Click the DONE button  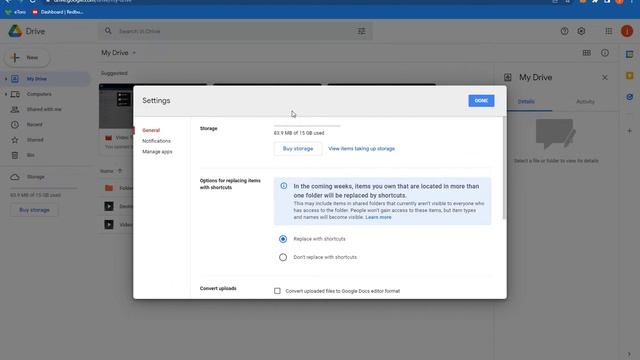click(x=481, y=101)
